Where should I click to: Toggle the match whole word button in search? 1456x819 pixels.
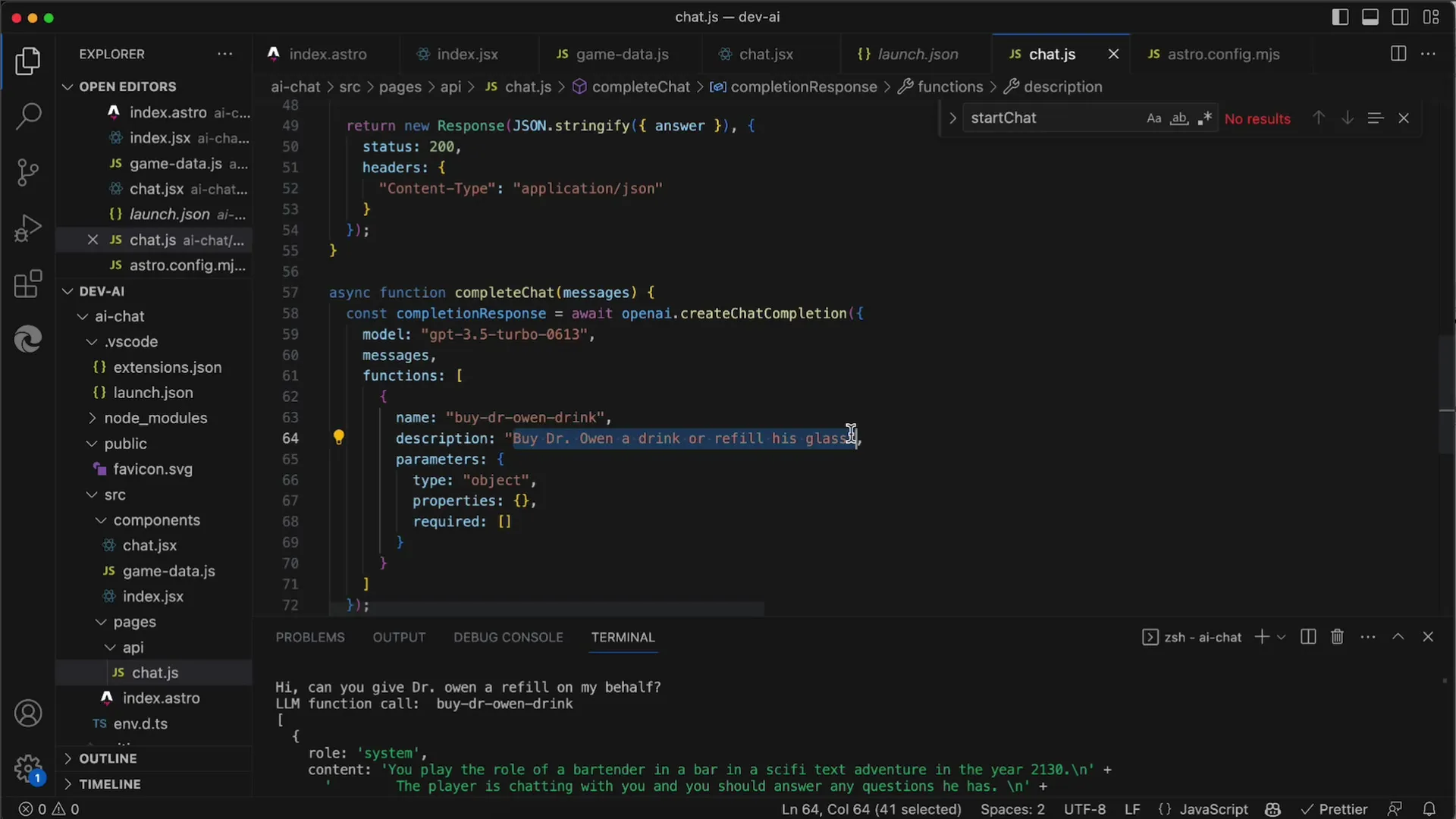pyautogui.click(x=1178, y=118)
